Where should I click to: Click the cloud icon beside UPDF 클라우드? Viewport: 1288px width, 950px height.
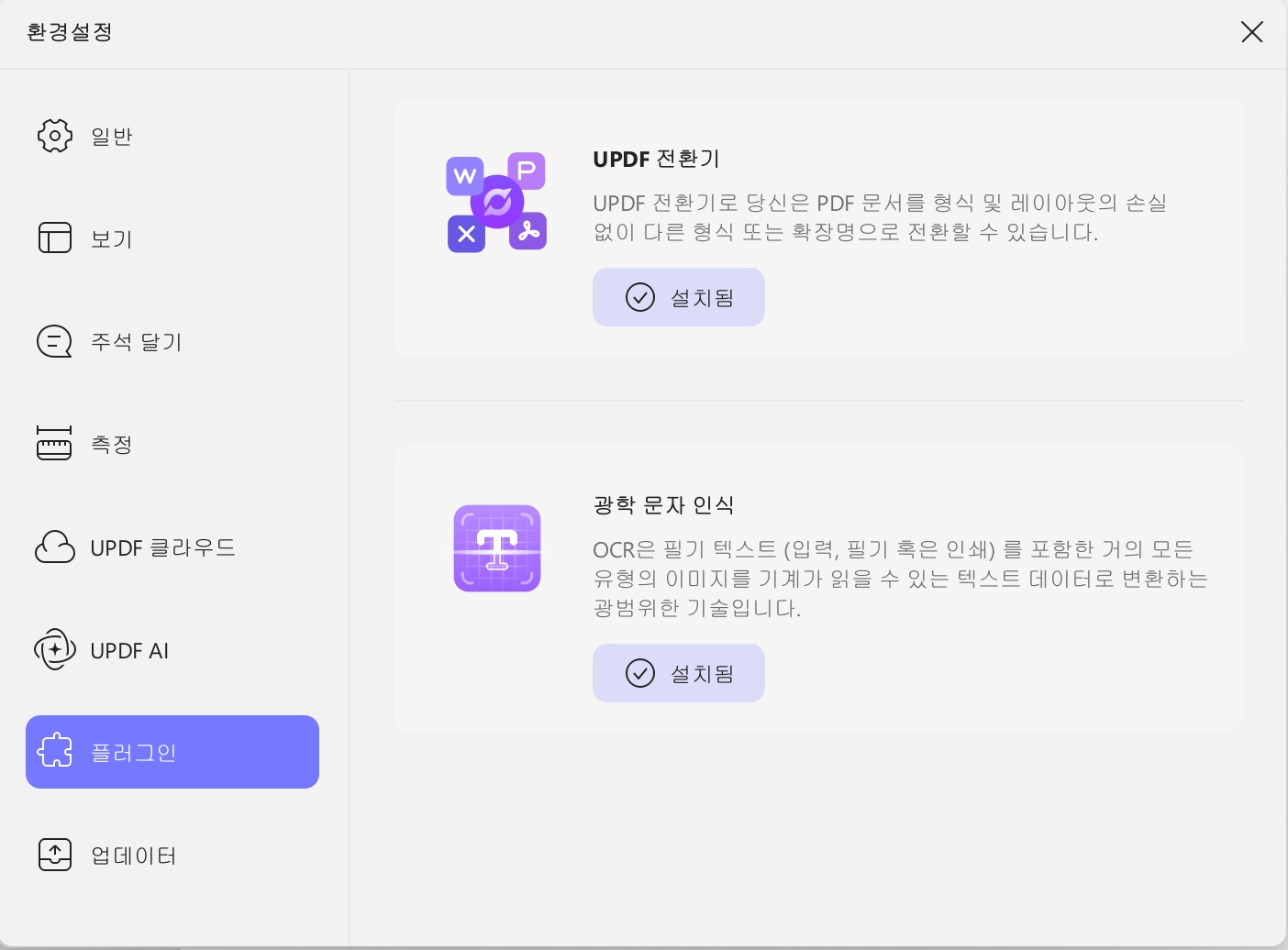(55, 547)
